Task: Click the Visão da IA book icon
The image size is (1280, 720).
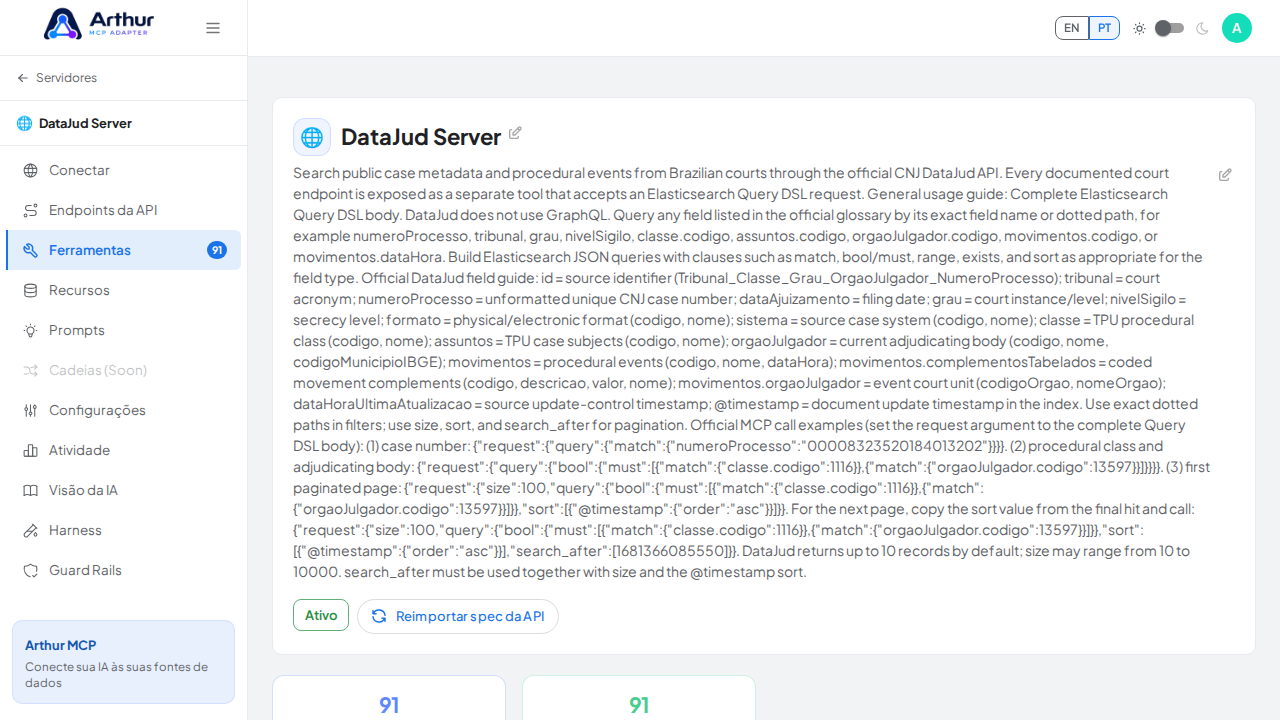Action: (x=31, y=490)
